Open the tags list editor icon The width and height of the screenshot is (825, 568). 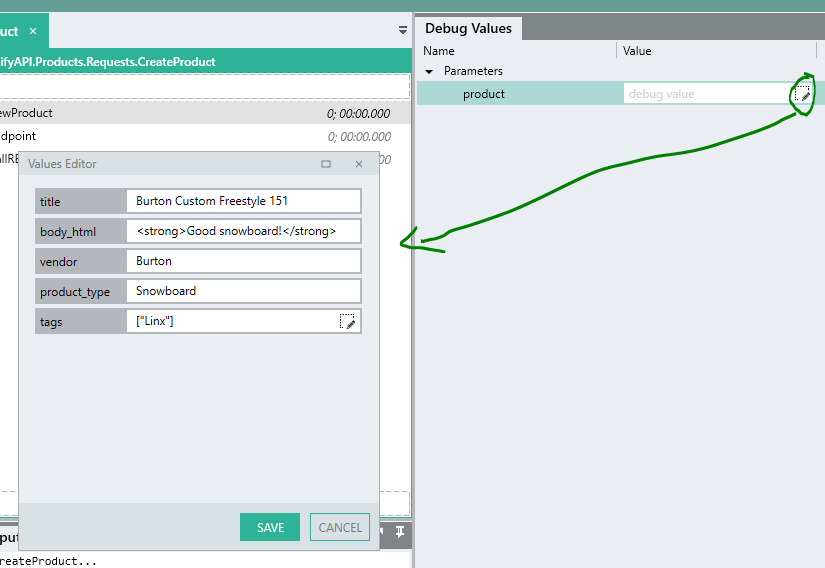click(x=347, y=321)
